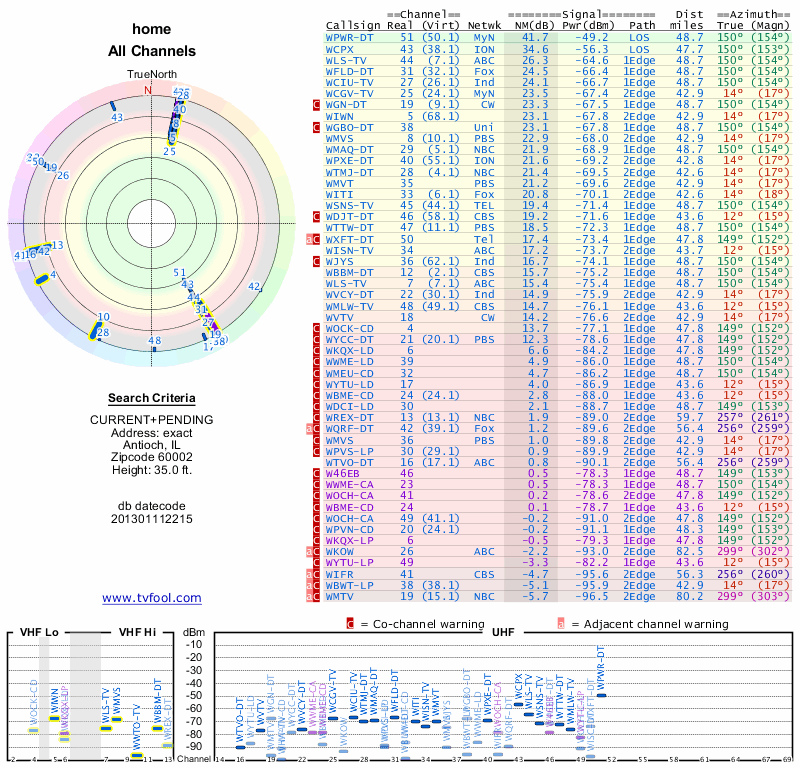Click the co-channel warning icon beside WPVN-CD
Image resolution: width=800 pixels, height=768 pixels.
316,530
